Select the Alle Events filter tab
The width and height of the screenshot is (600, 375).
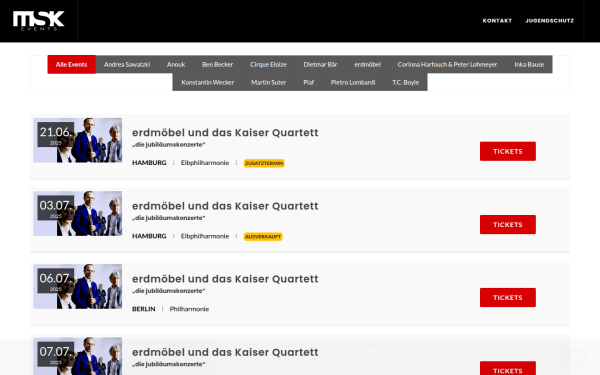point(72,64)
